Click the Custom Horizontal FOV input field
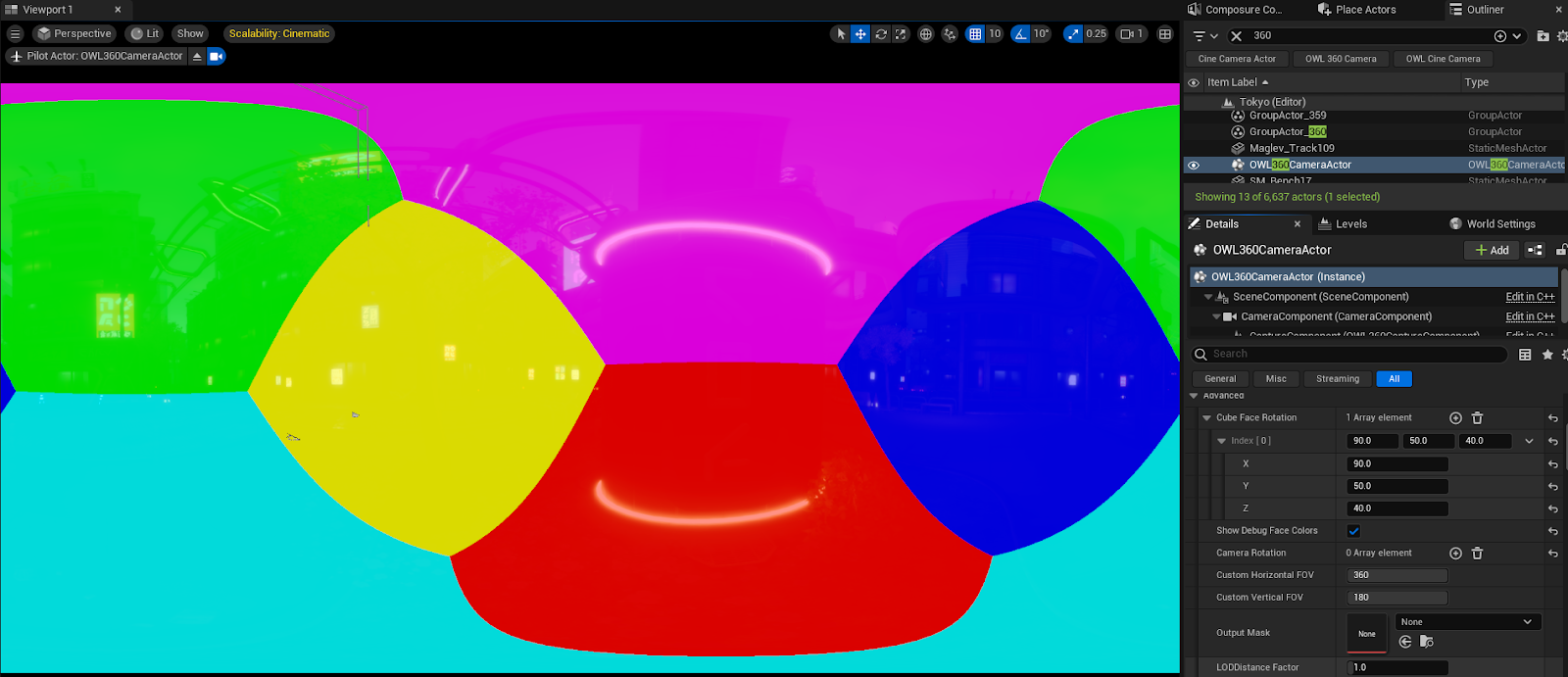Image resolution: width=1568 pixels, height=677 pixels. [x=1397, y=575]
